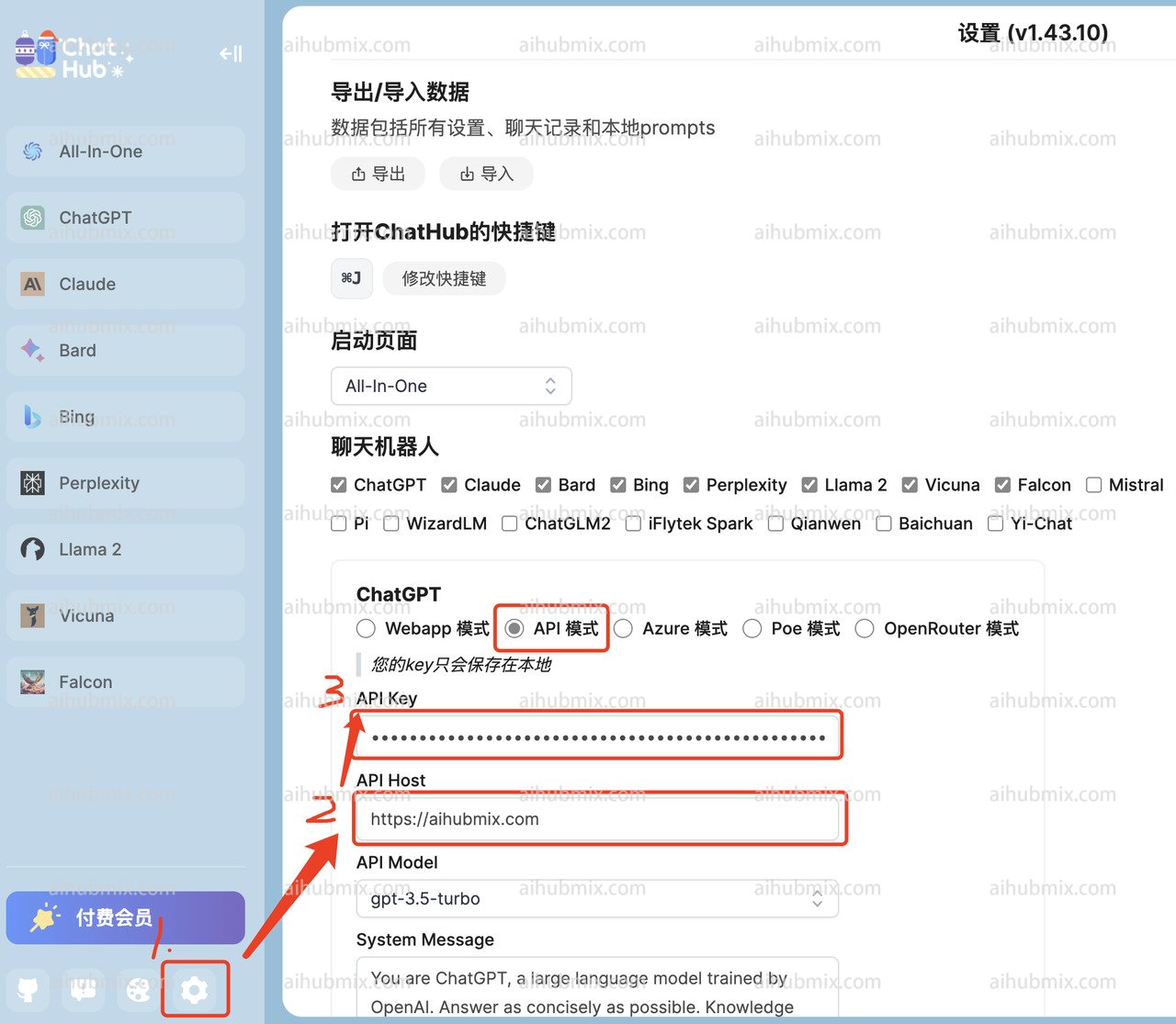Enable the WizardLM chatbot checkbox
Image resolution: width=1176 pixels, height=1024 pixels.
click(391, 523)
